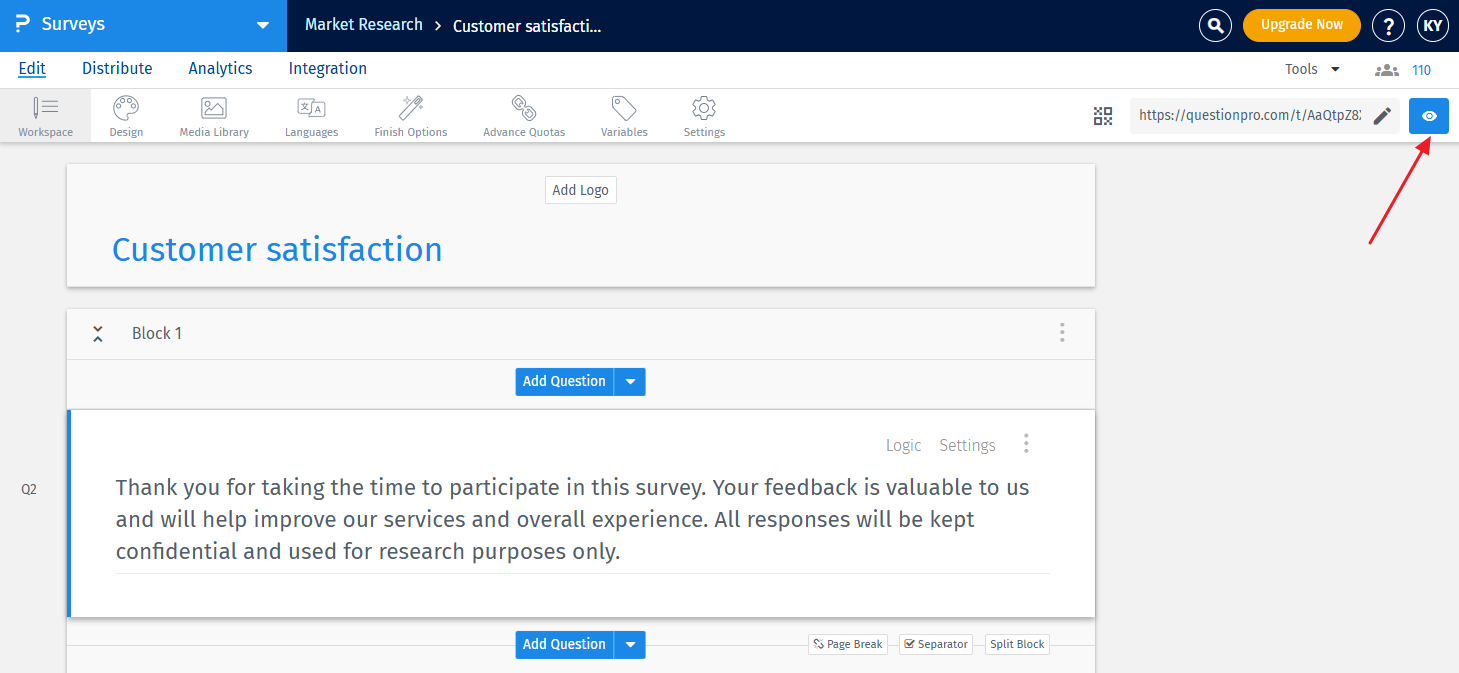
Task: Open Block 1 three-dot menu
Action: (x=1062, y=332)
